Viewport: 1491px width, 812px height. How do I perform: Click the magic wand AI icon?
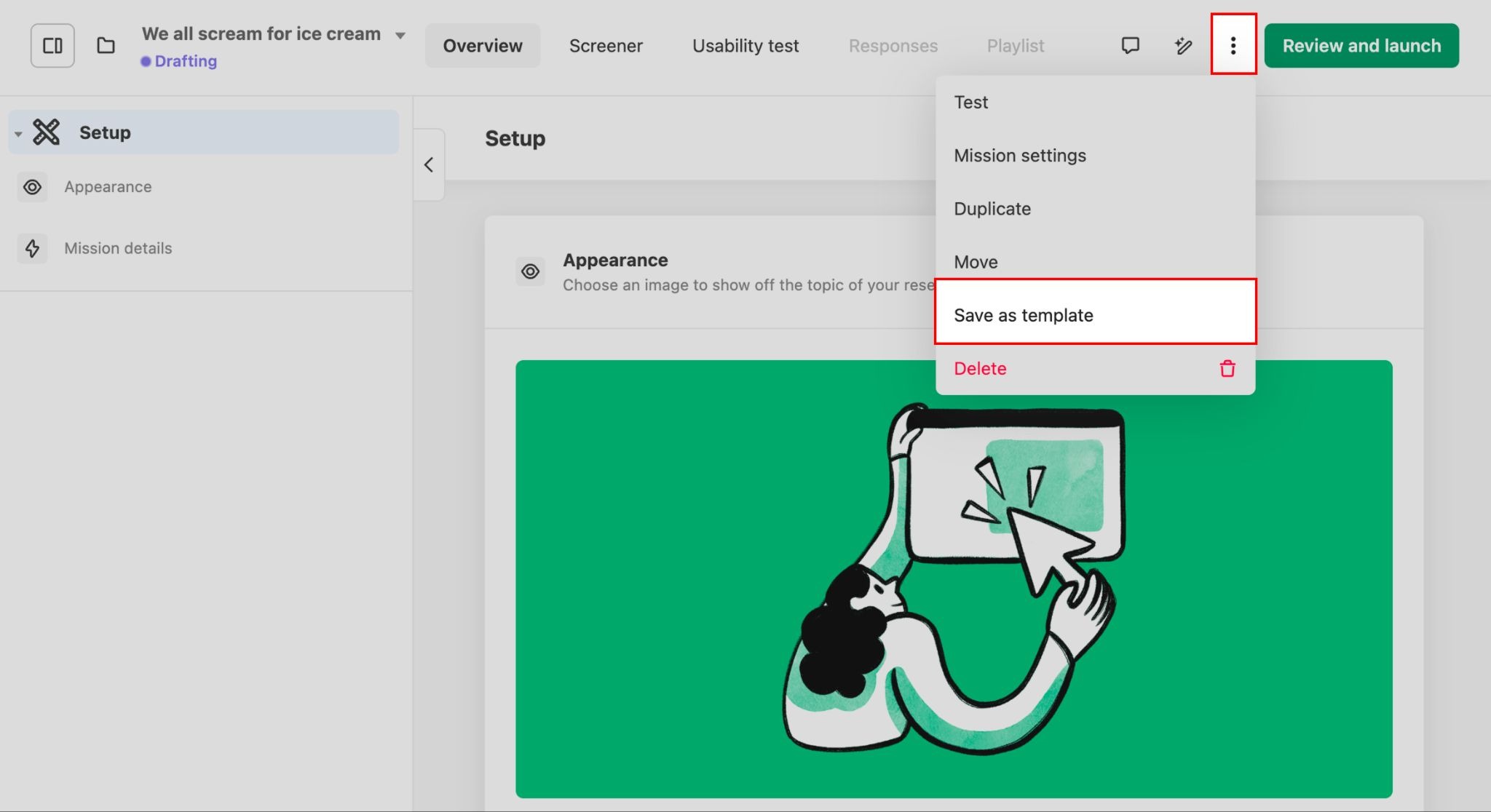(x=1183, y=46)
